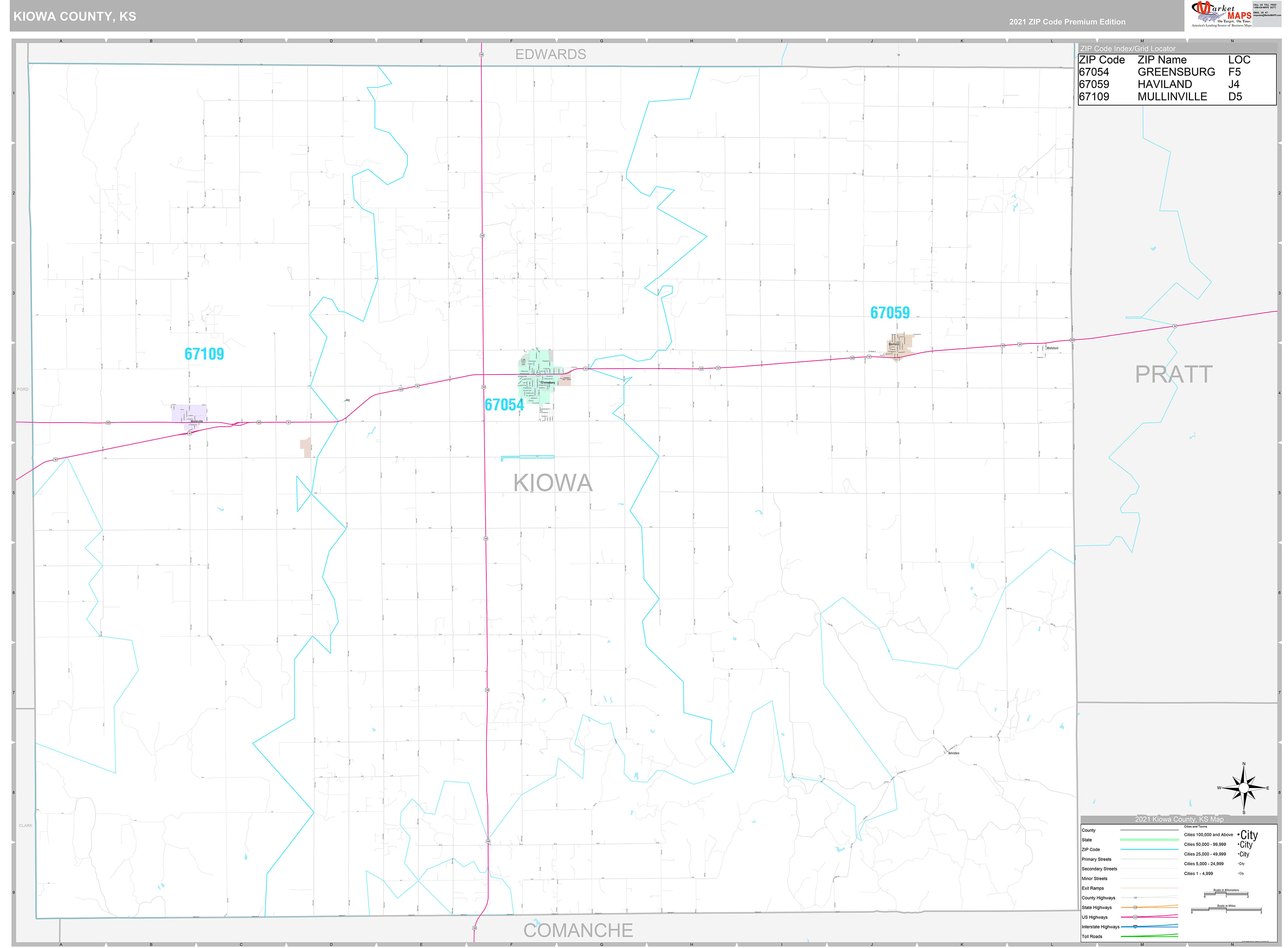Screen dimensions: 1288x948
Task: Toggle the ZIP Code boundary legend entry
Action: point(1091,850)
